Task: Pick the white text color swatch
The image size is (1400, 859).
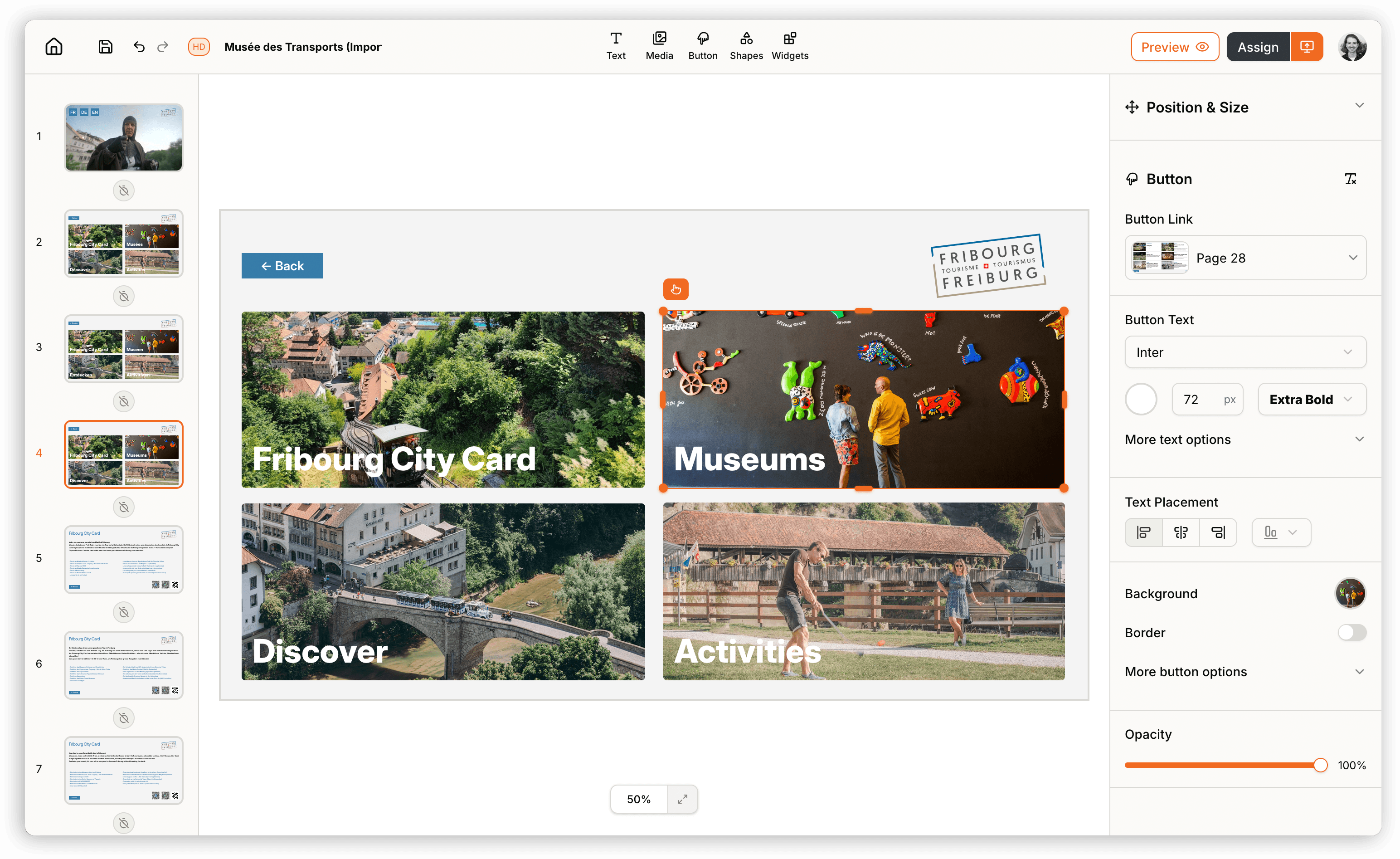Action: tap(1141, 399)
